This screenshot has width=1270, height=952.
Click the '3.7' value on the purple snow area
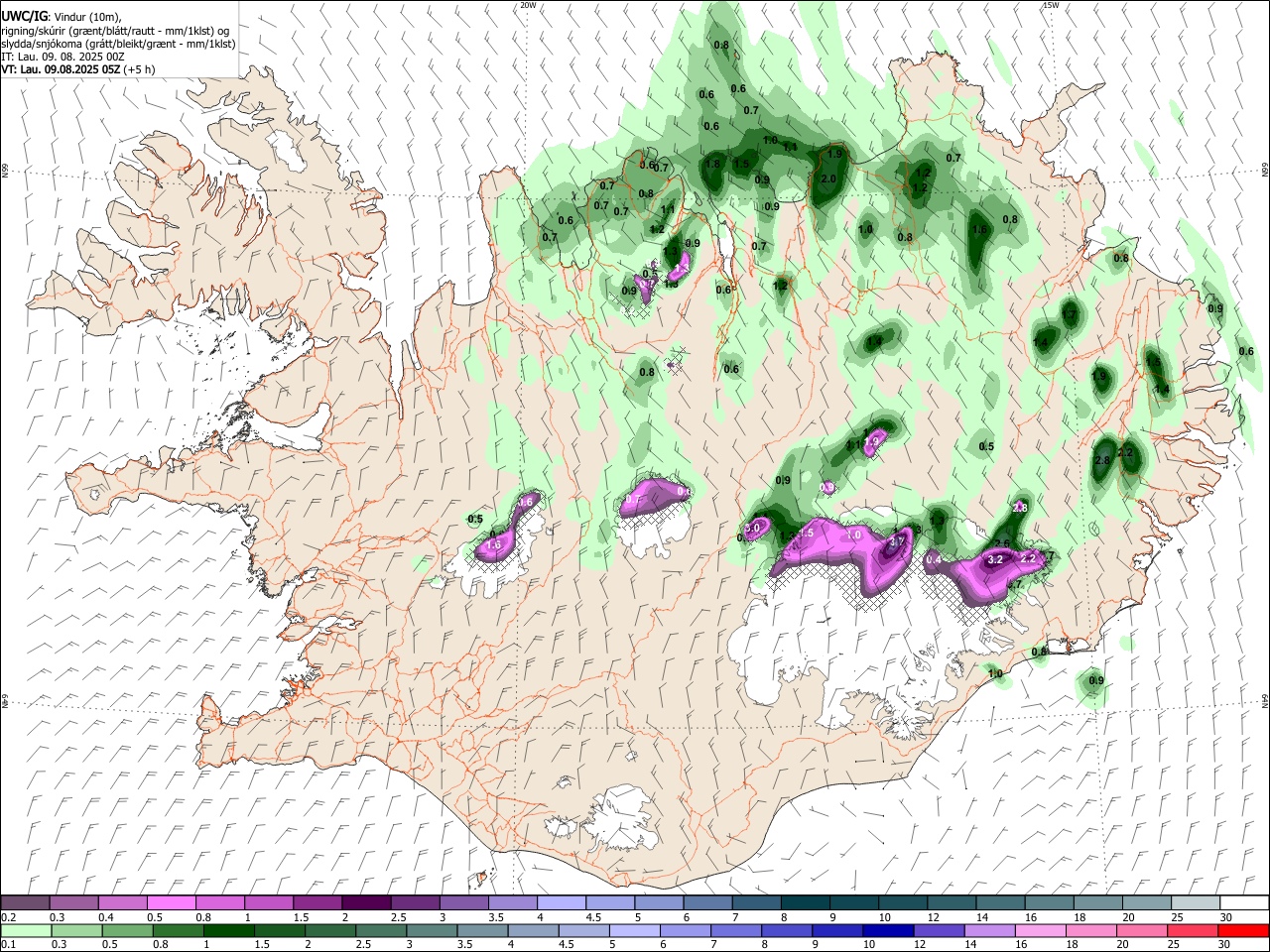coord(896,542)
